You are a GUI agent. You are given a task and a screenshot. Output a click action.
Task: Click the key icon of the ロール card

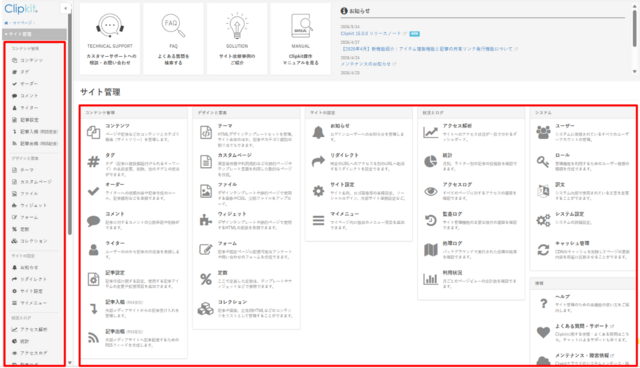543,162
